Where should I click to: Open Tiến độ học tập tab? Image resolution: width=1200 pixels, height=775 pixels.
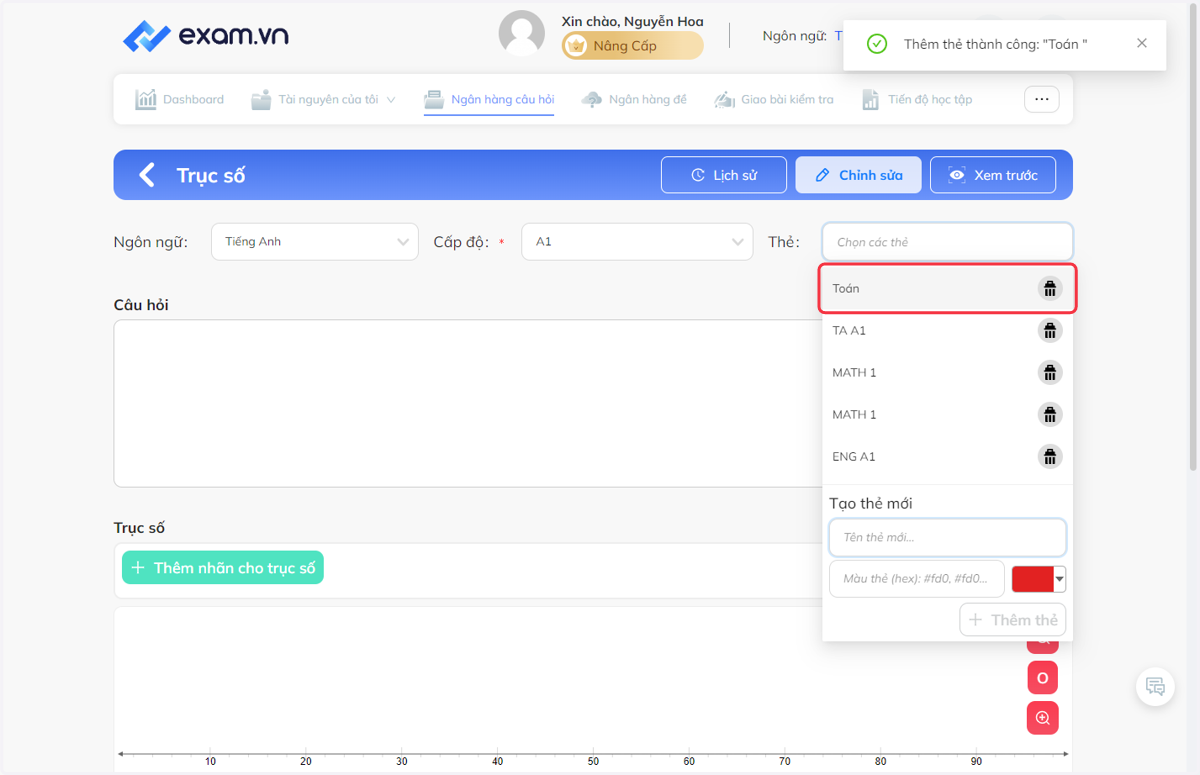pyautogui.click(x=917, y=100)
